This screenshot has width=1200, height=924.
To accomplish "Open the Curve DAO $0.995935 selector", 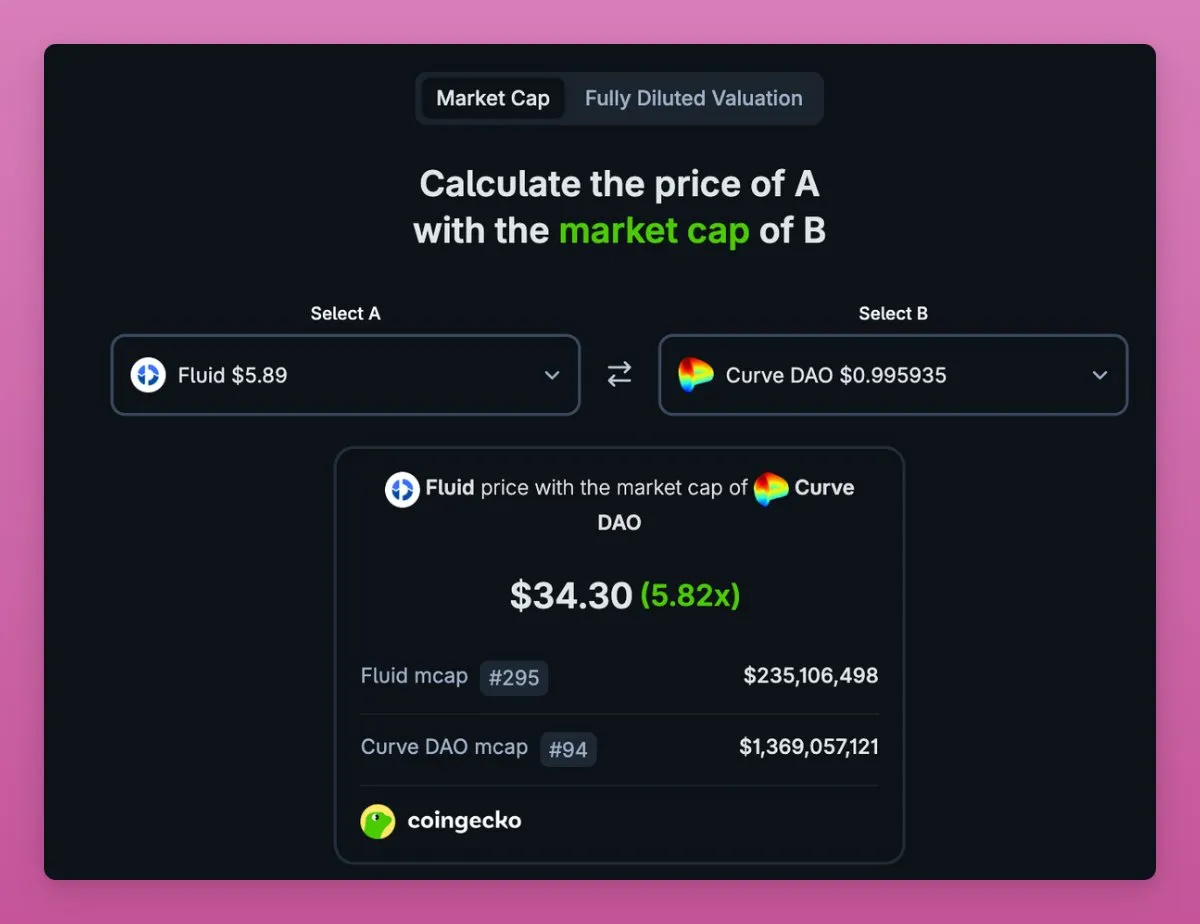I will pyautogui.click(x=893, y=375).
